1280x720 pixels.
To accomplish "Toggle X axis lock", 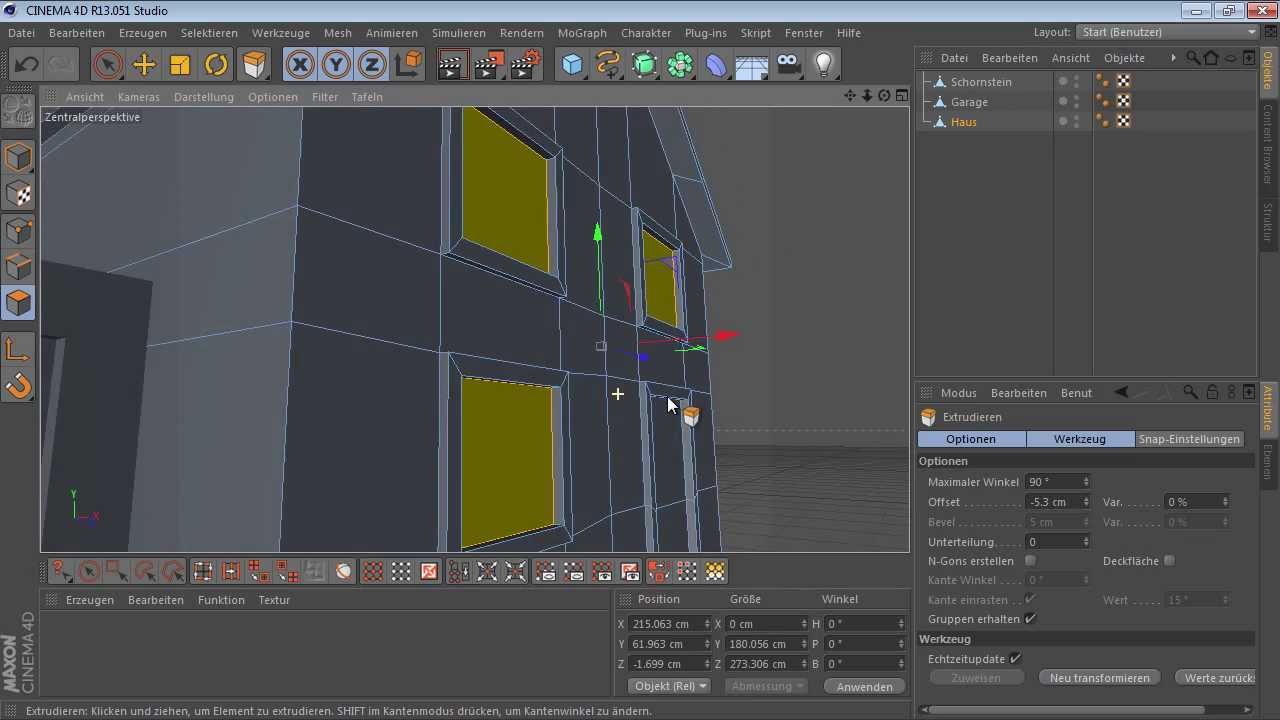I will click(300, 65).
